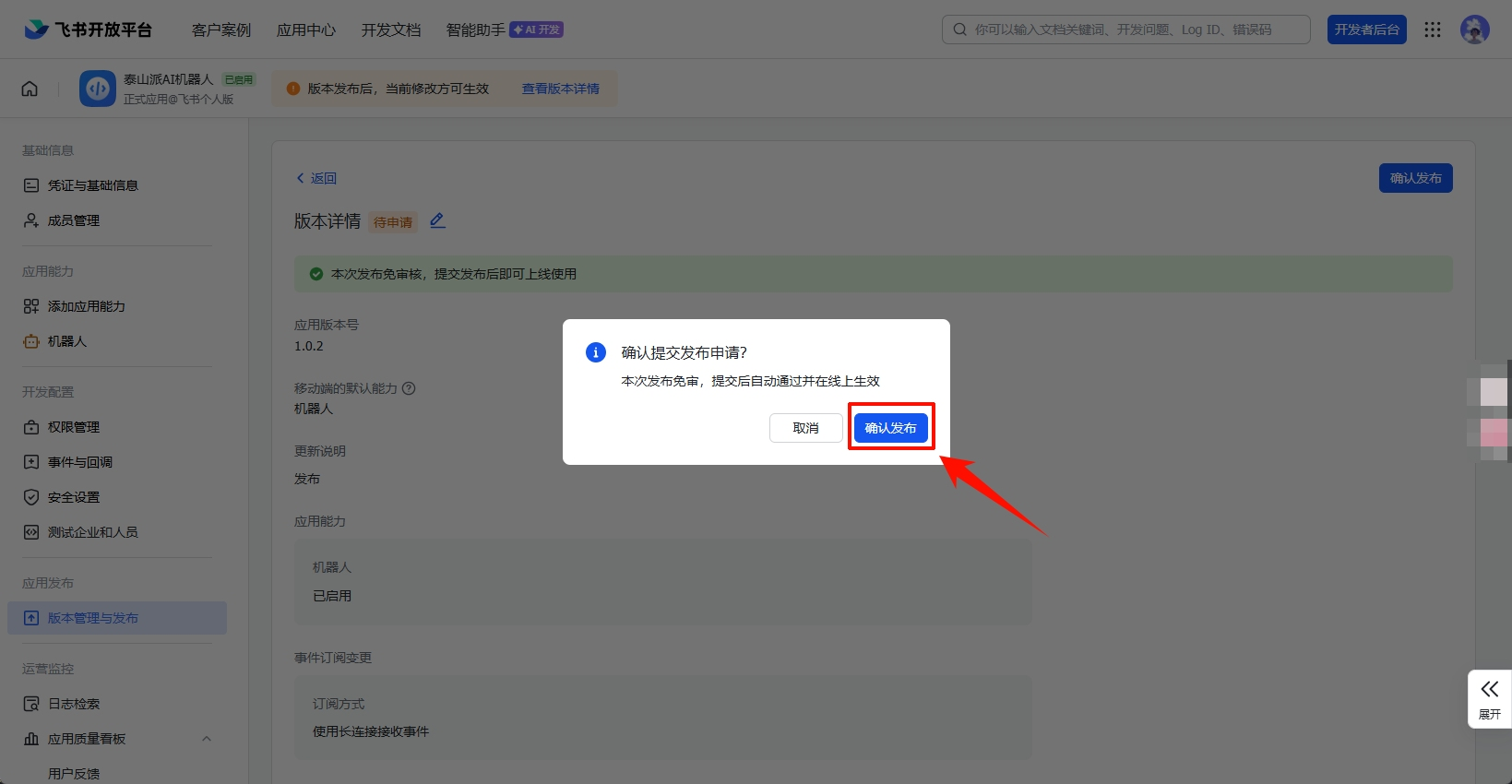This screenshot has width=1512, height=784.
Task: Open 开发文档 in top navigation
Action: [x=391, y=30]
